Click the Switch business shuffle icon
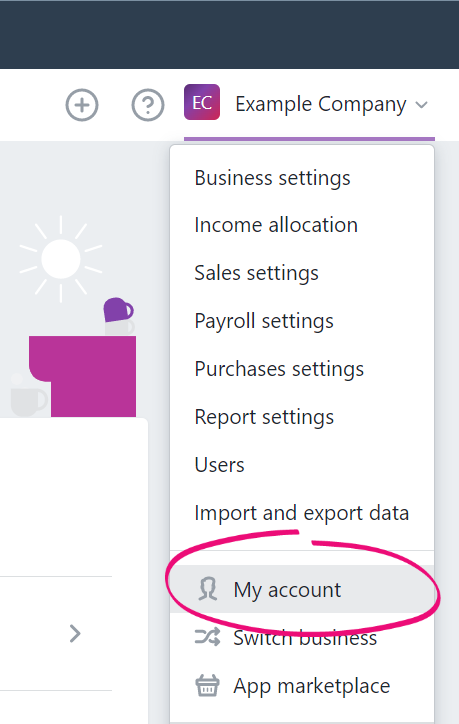This screenshot has height=724, width=459. point(207,637)
